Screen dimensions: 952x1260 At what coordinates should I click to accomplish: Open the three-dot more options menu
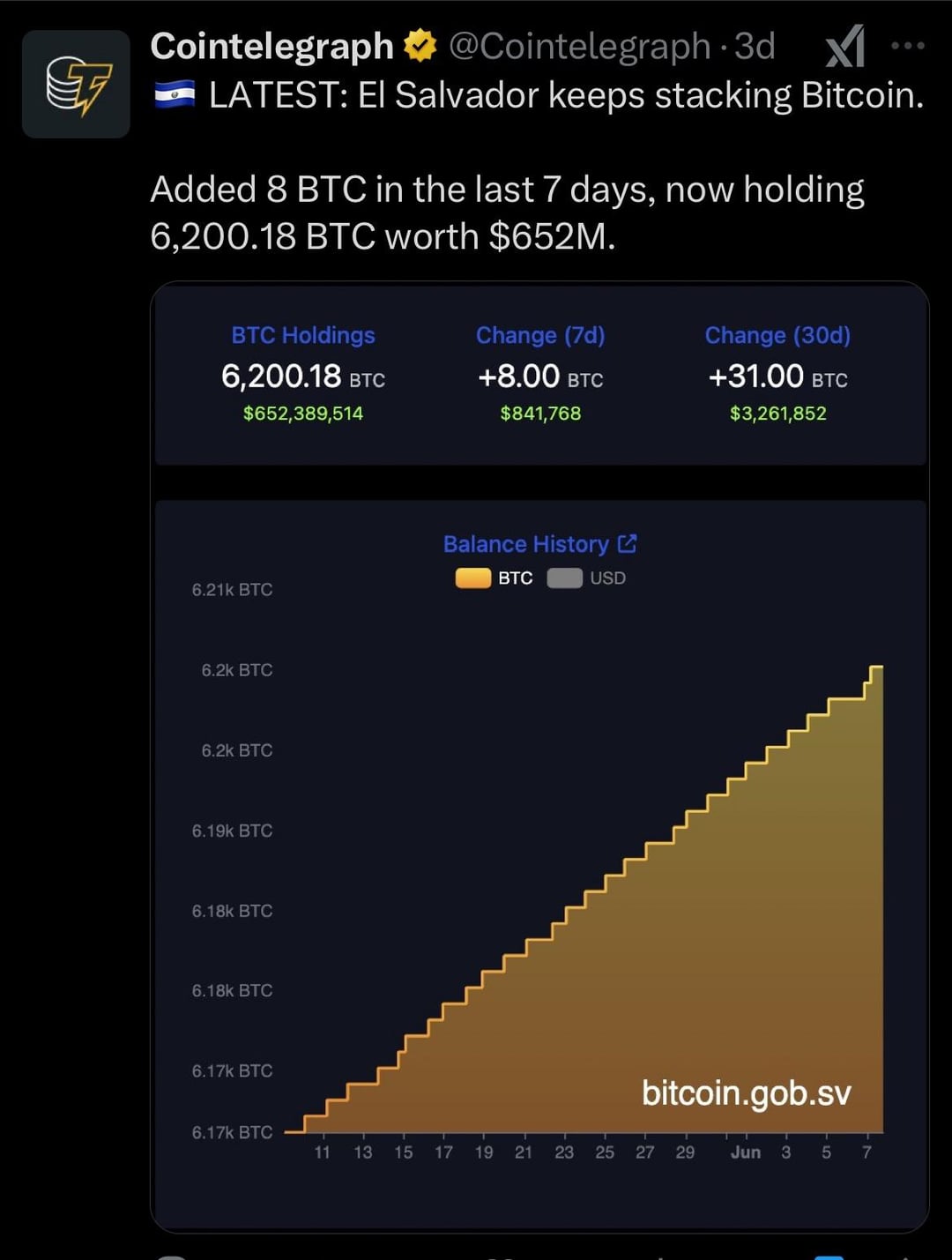pyautogui.click(x=908, y=46)
